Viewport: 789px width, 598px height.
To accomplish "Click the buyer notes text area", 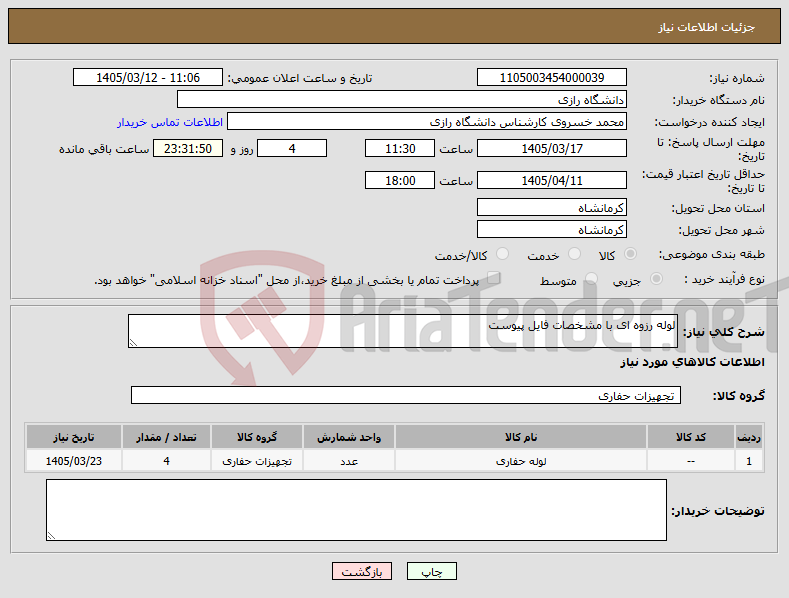I will [356, 510].
